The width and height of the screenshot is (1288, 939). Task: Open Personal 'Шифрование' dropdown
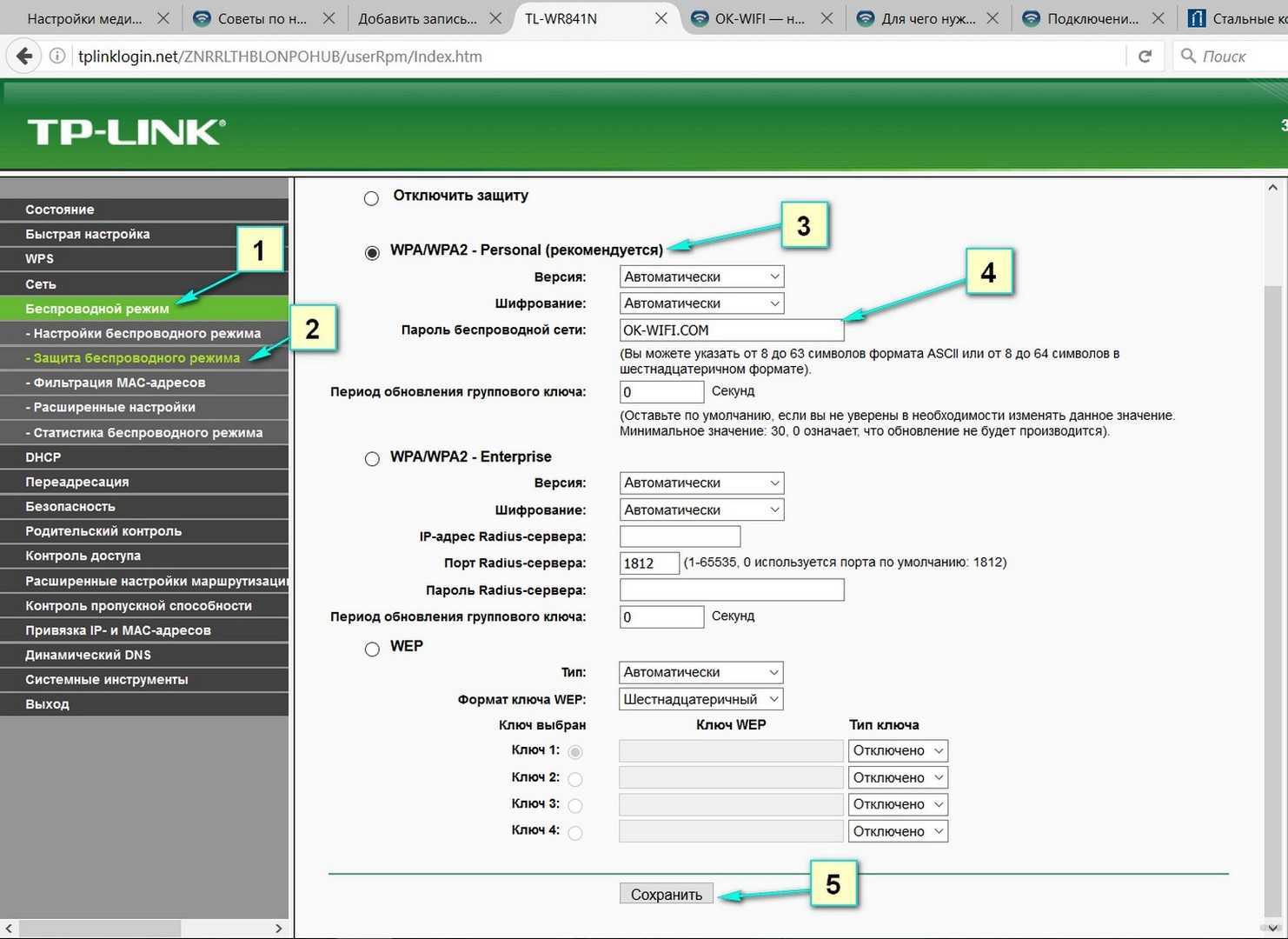click(x=701, y=303)
